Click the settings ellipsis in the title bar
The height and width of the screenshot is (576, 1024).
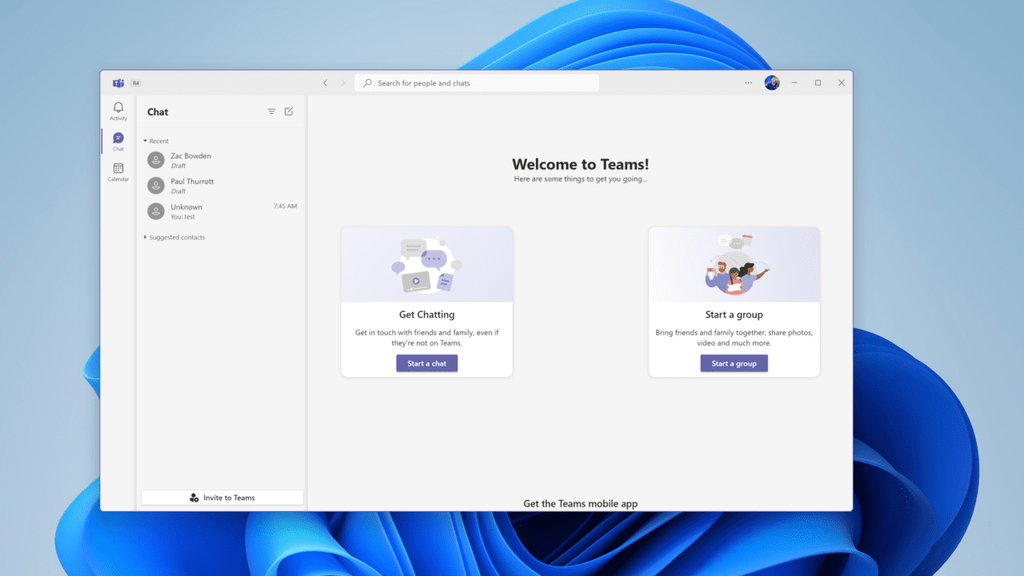click(747, 83)
